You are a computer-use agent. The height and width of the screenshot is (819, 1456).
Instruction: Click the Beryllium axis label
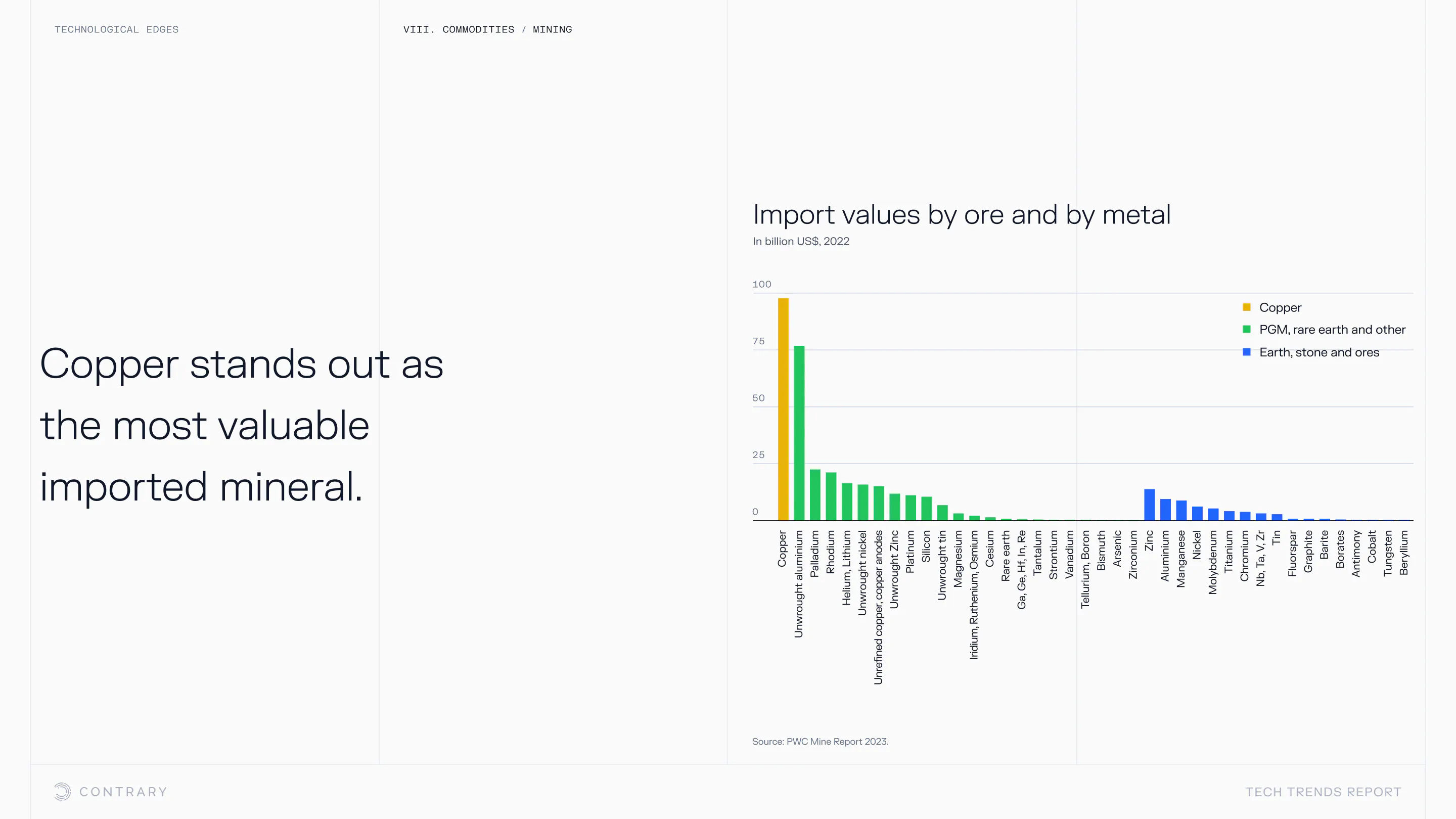1403,552
